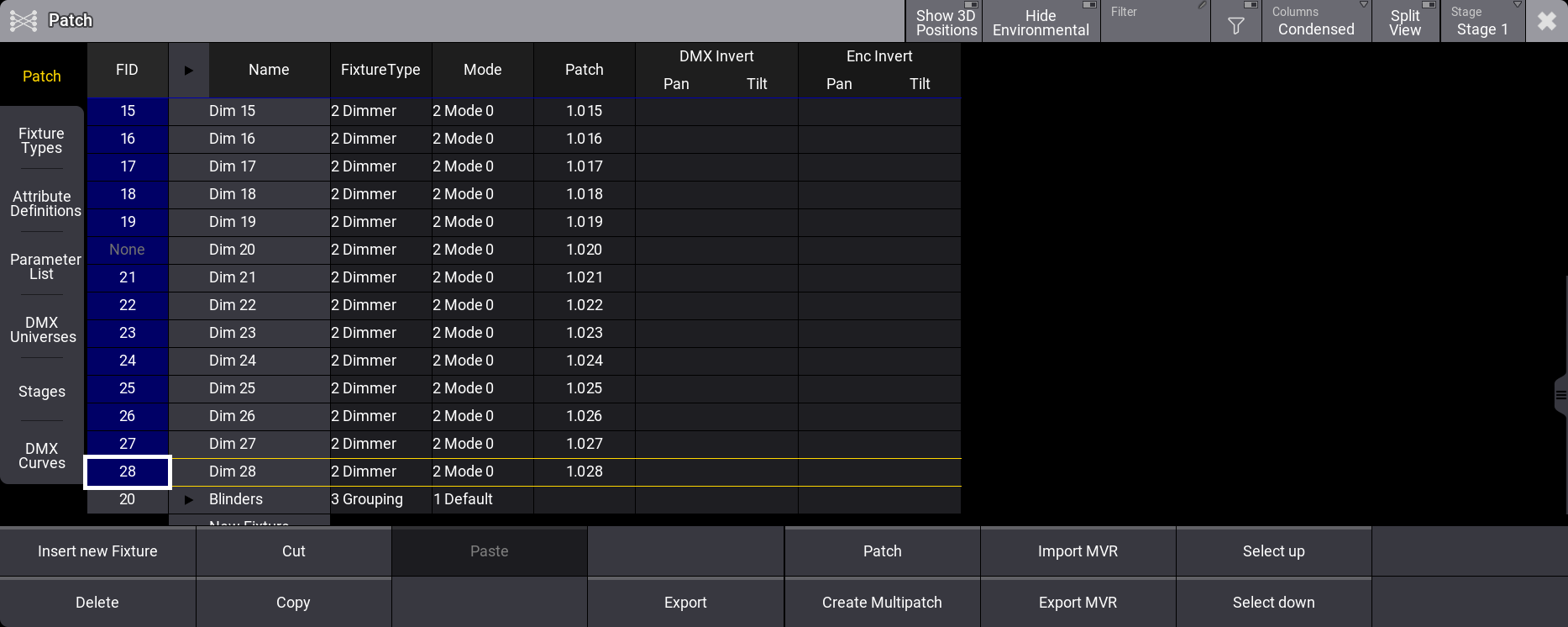Toggle Hide Environmental option
The width and height of the screenshot is (1568, 627).
[1040, 22]
